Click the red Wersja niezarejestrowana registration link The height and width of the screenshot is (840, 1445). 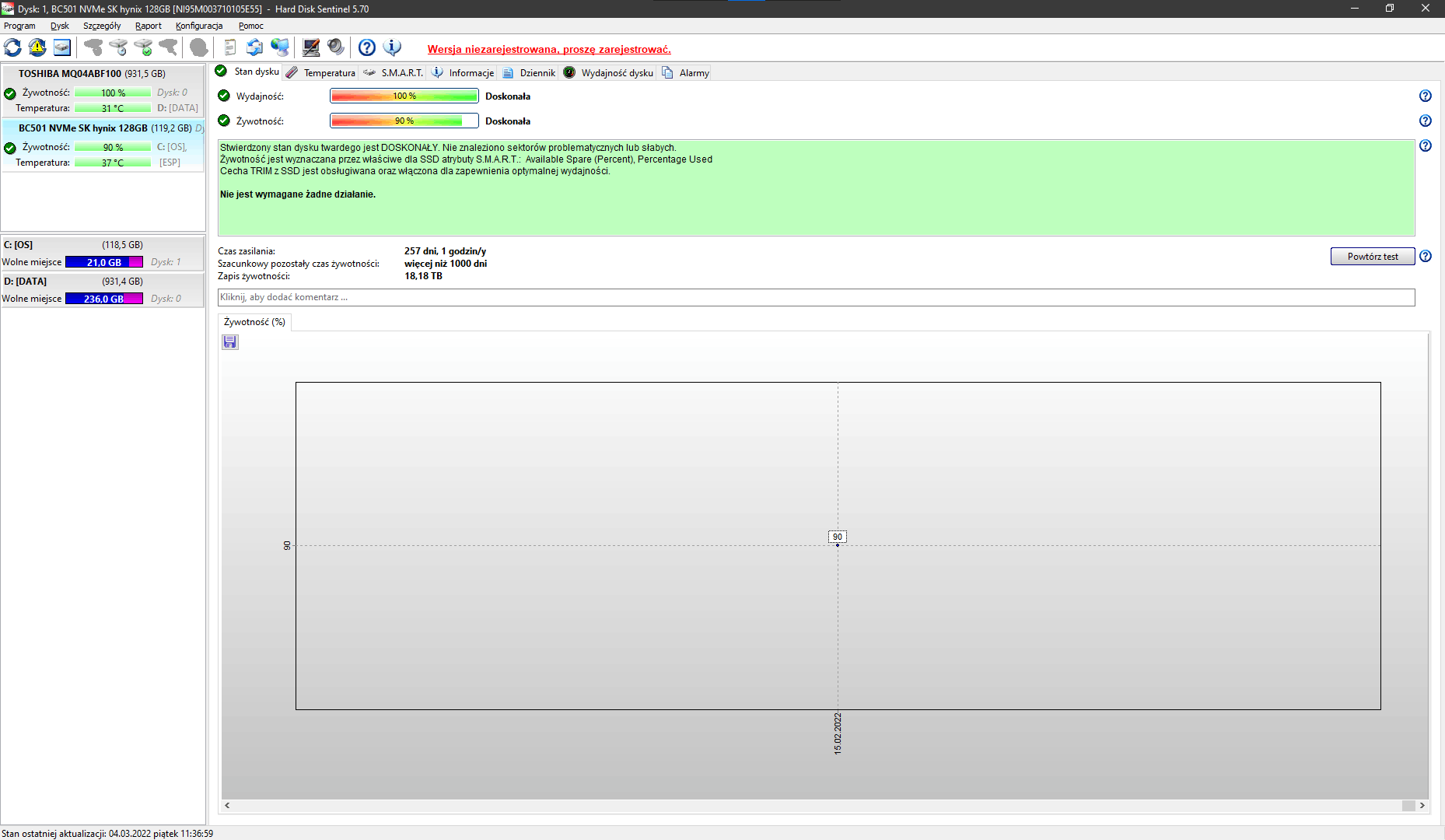coord(549,49)
